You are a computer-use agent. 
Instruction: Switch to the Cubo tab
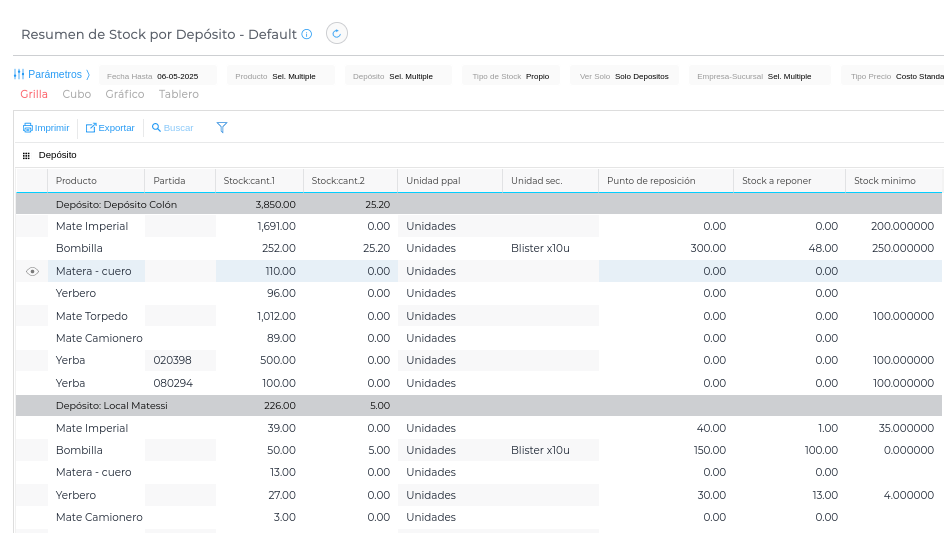coord(76,94)
